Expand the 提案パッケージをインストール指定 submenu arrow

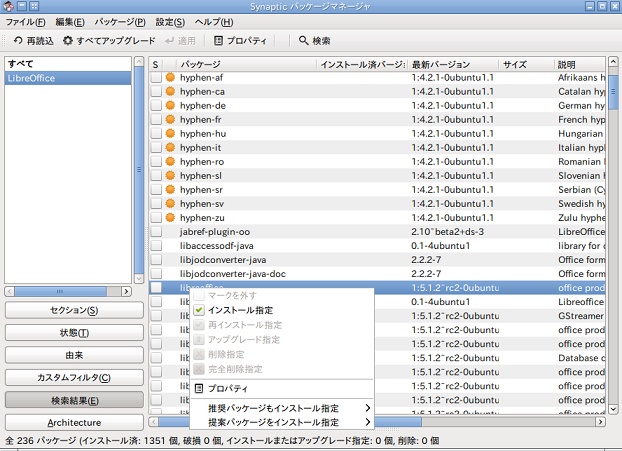click(x=368, y=422)
